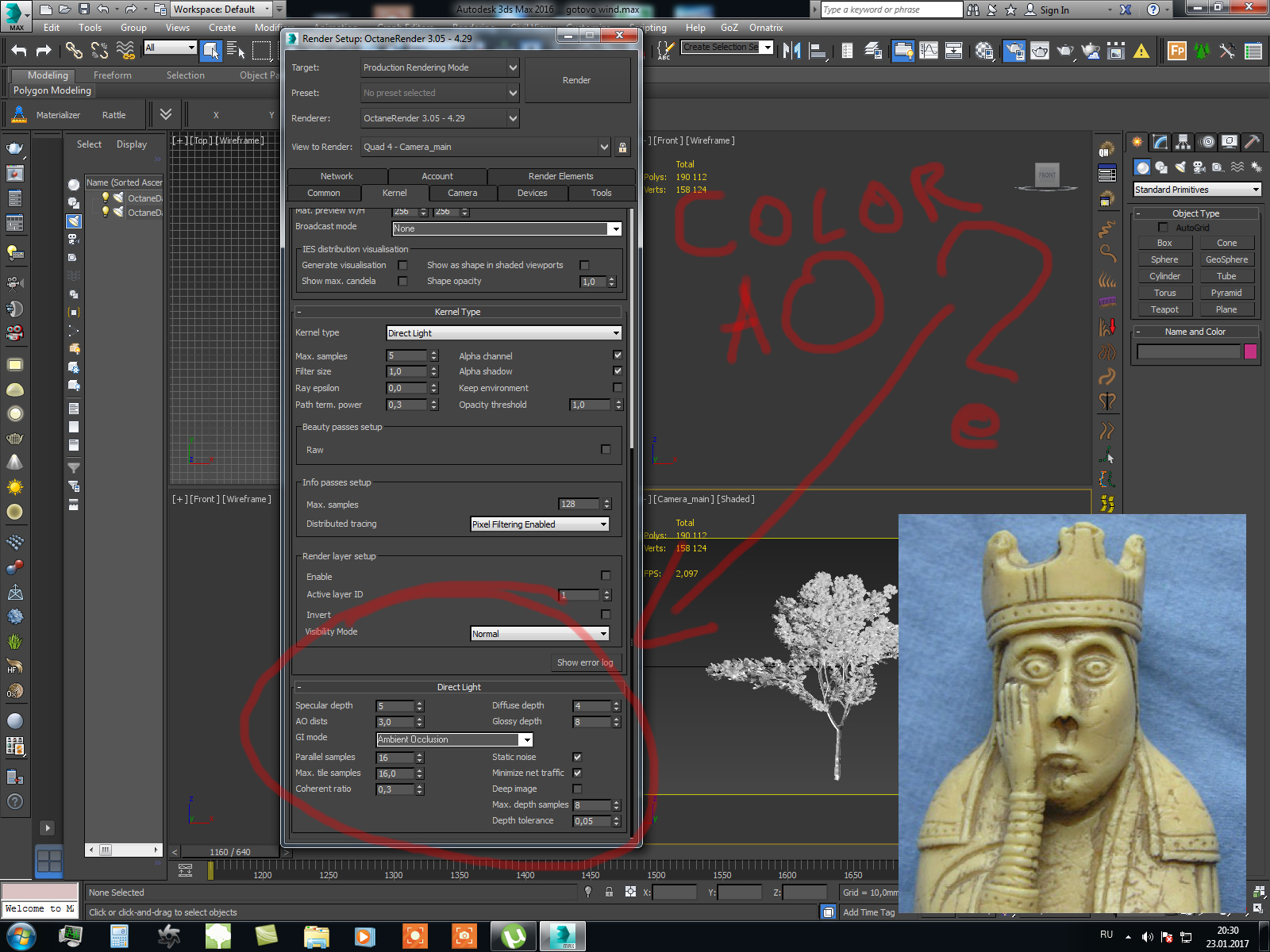Open Select by Name list icon
The width and height of the screenshot is (1270, 952).
tap(236, 51)
